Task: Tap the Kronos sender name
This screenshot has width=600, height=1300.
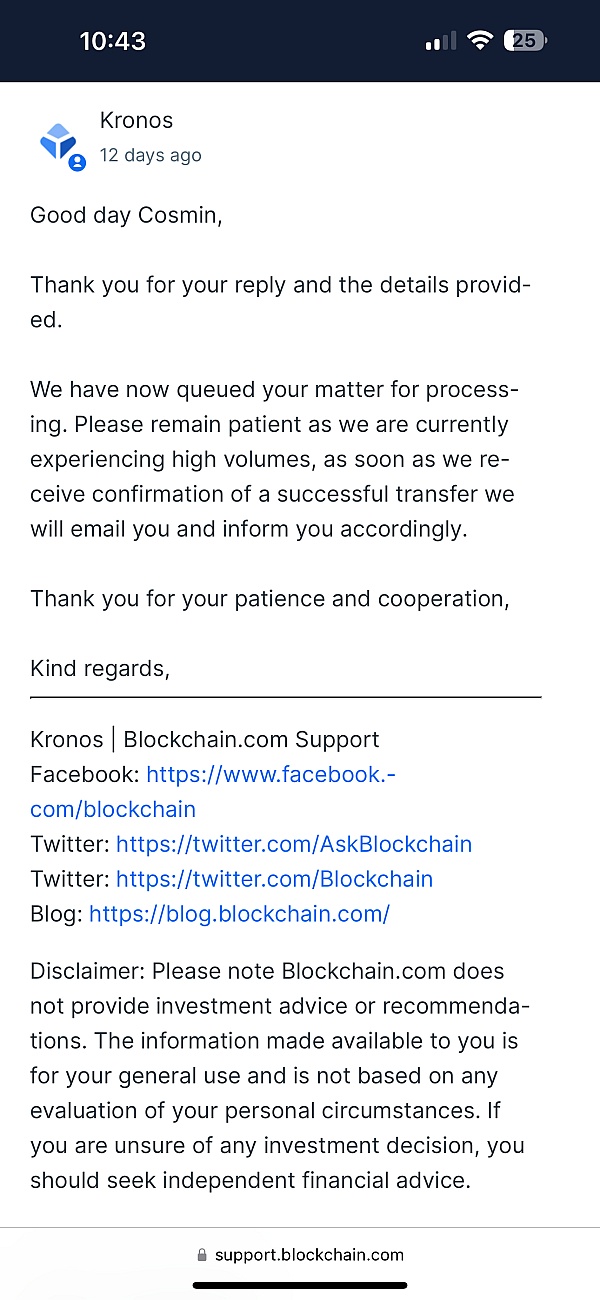Action: pyautogui.click(x=136, y=120)
